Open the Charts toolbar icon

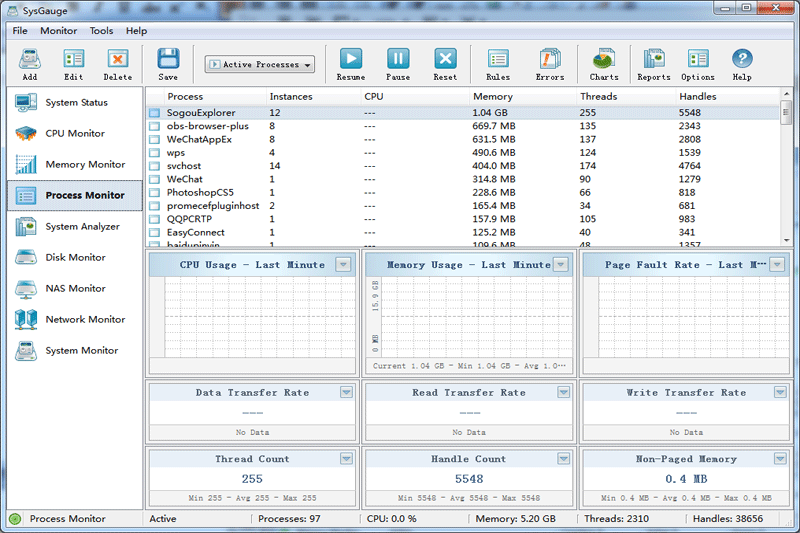(604, 60)
